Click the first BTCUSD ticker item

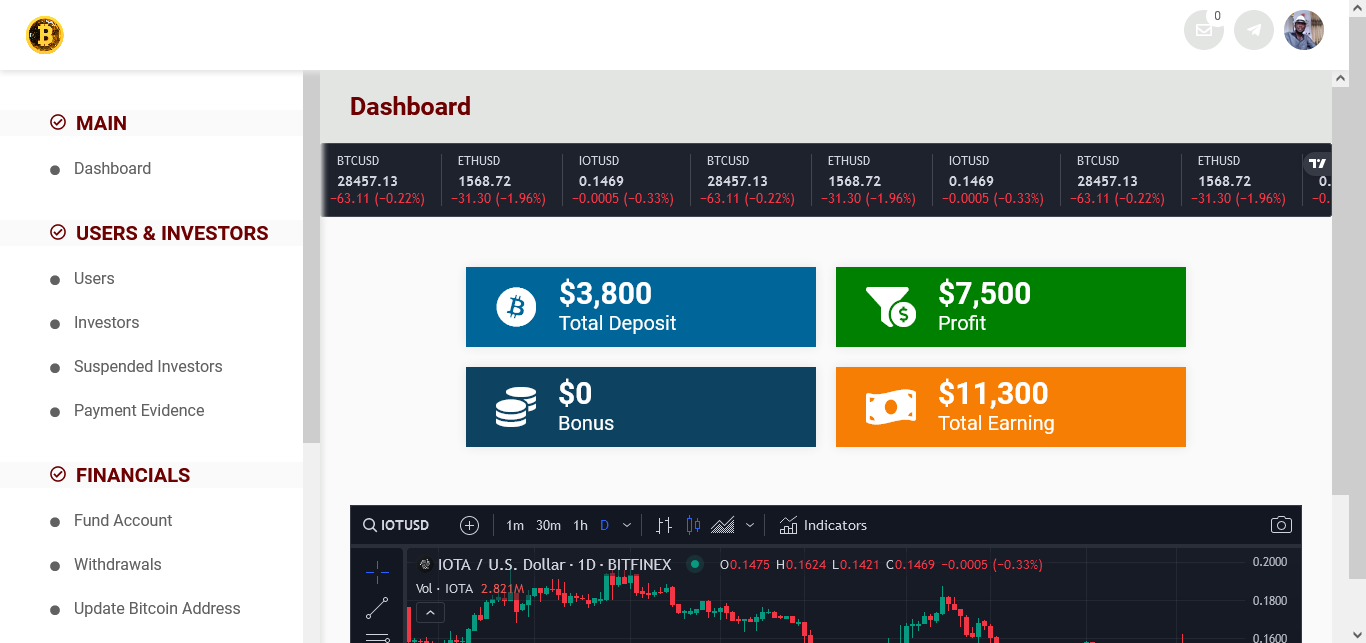[x=381, y=180]
